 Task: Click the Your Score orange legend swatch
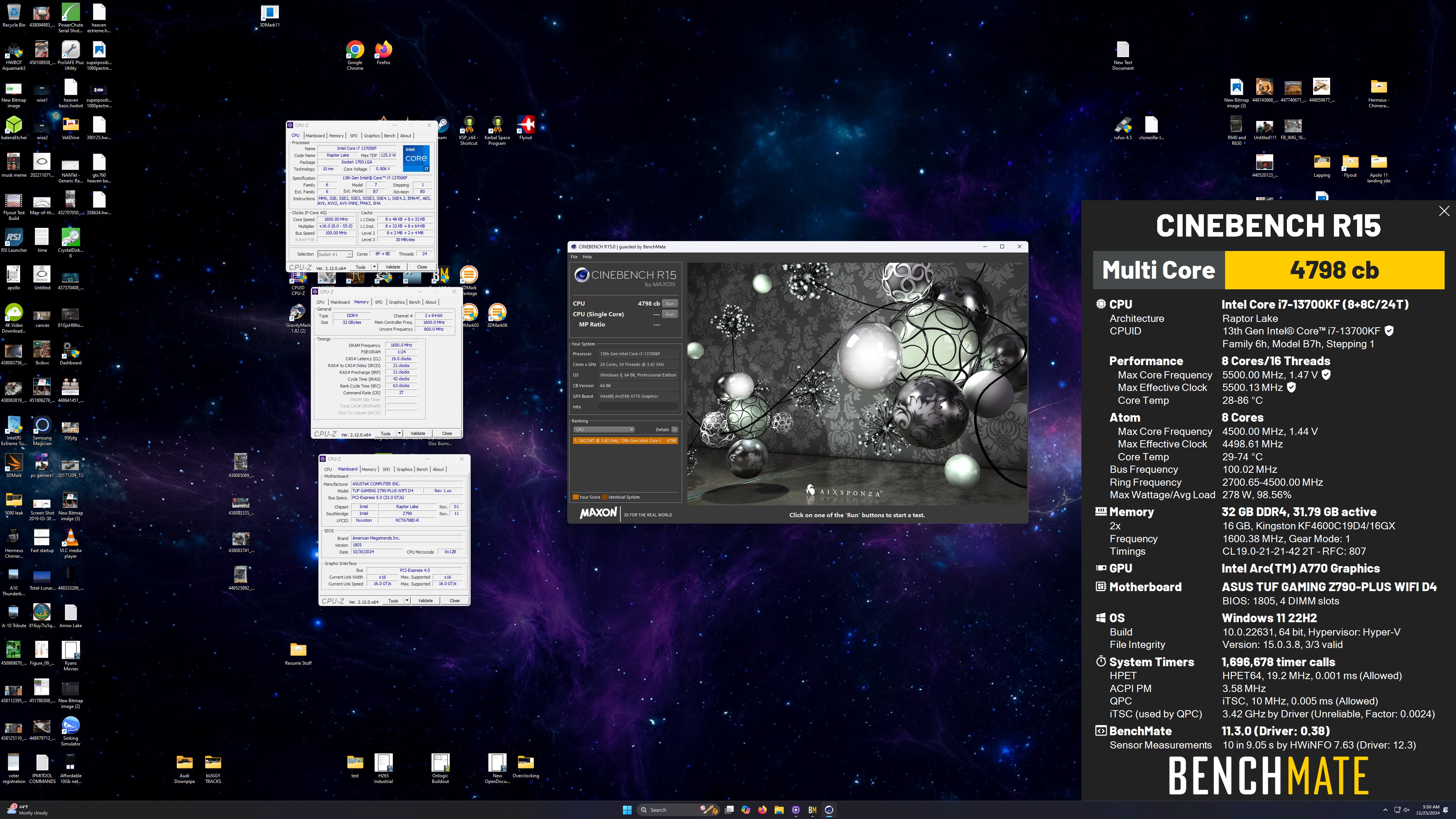pyautogui.click(x=576, y=497)
